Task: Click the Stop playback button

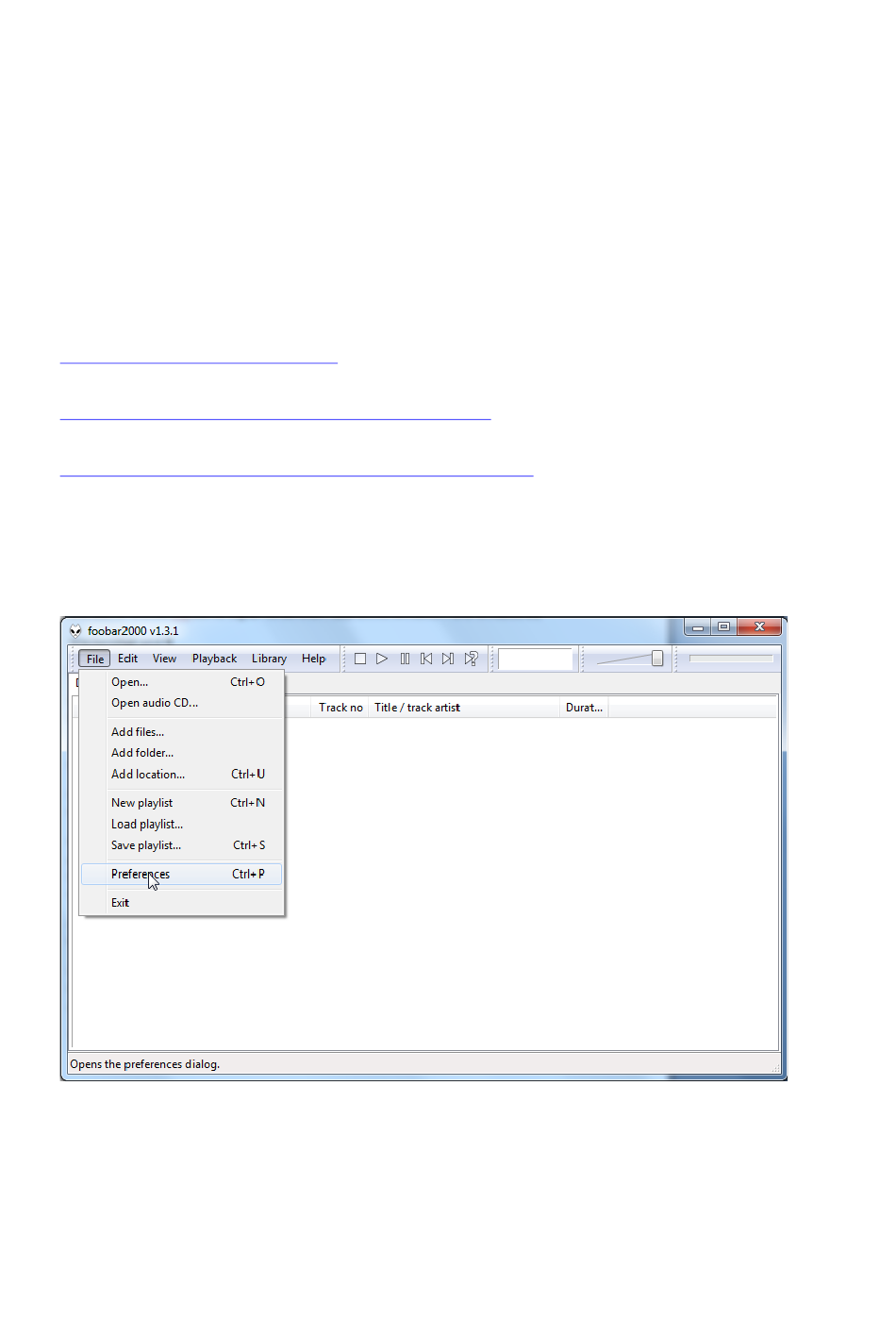Action: 360,659
